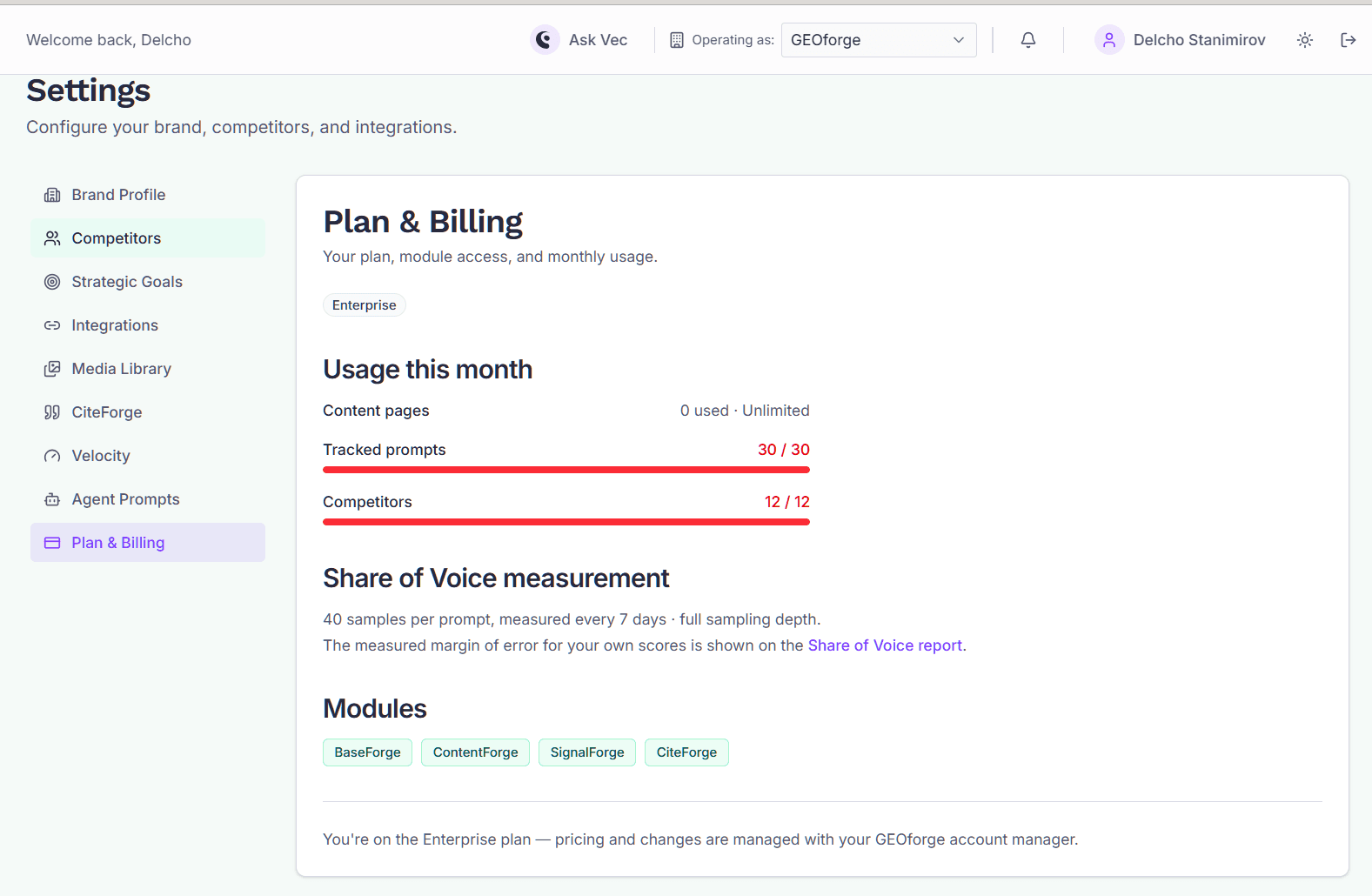1372x896 pixels.
Task: Ask Vec assistant button
Action: pos(579,40)
